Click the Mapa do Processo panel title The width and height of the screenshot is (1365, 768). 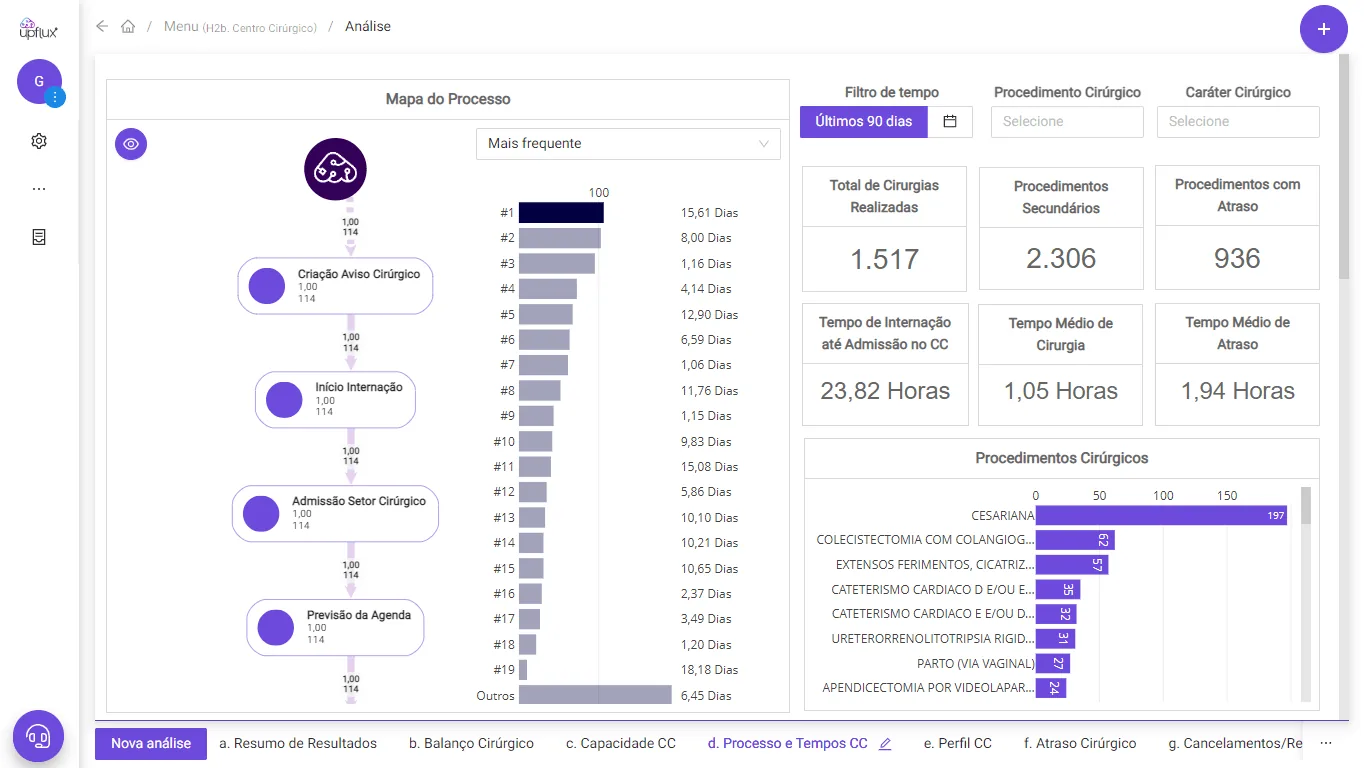pos(448,99)
